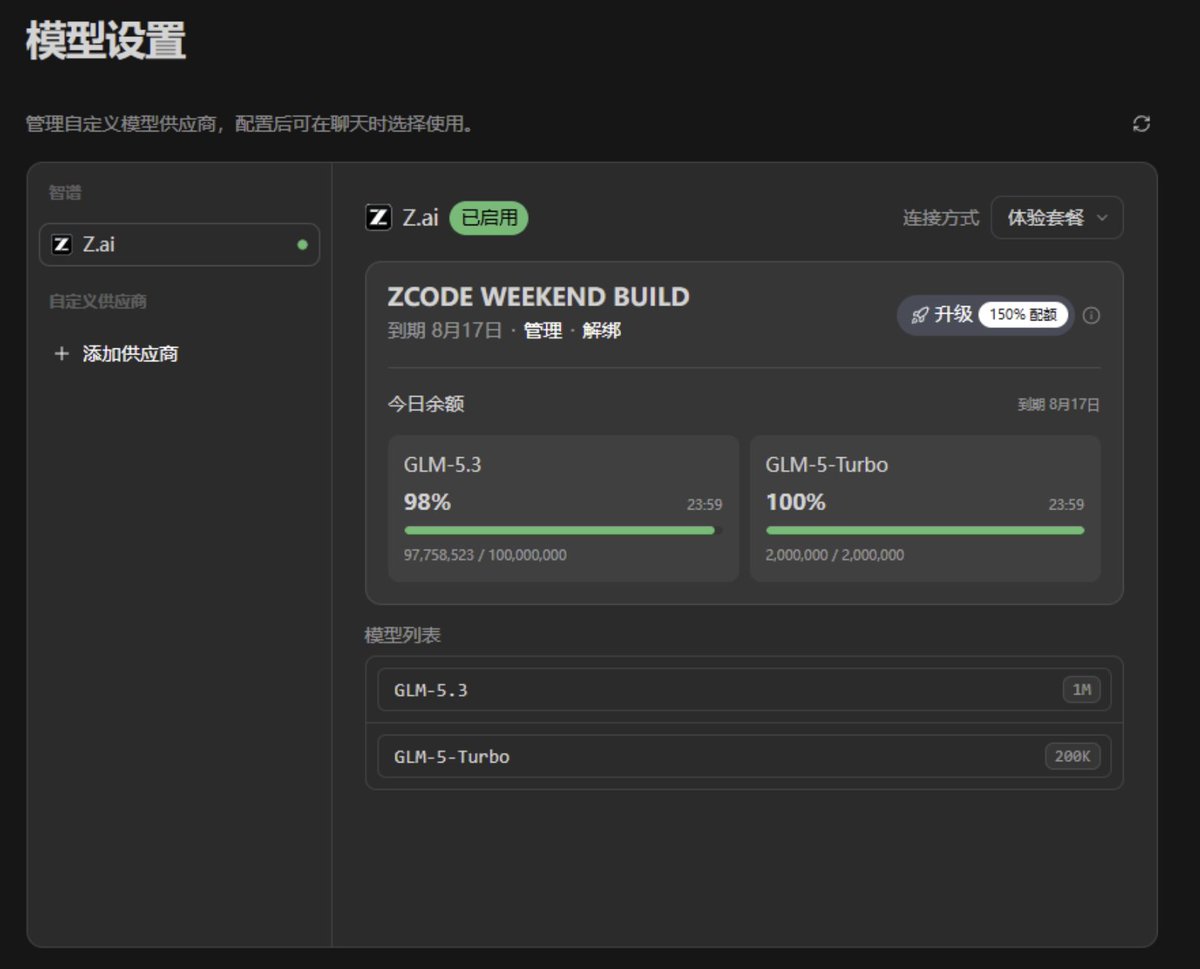
Task: Click the refresh icon at top right
Action: 1141,124
